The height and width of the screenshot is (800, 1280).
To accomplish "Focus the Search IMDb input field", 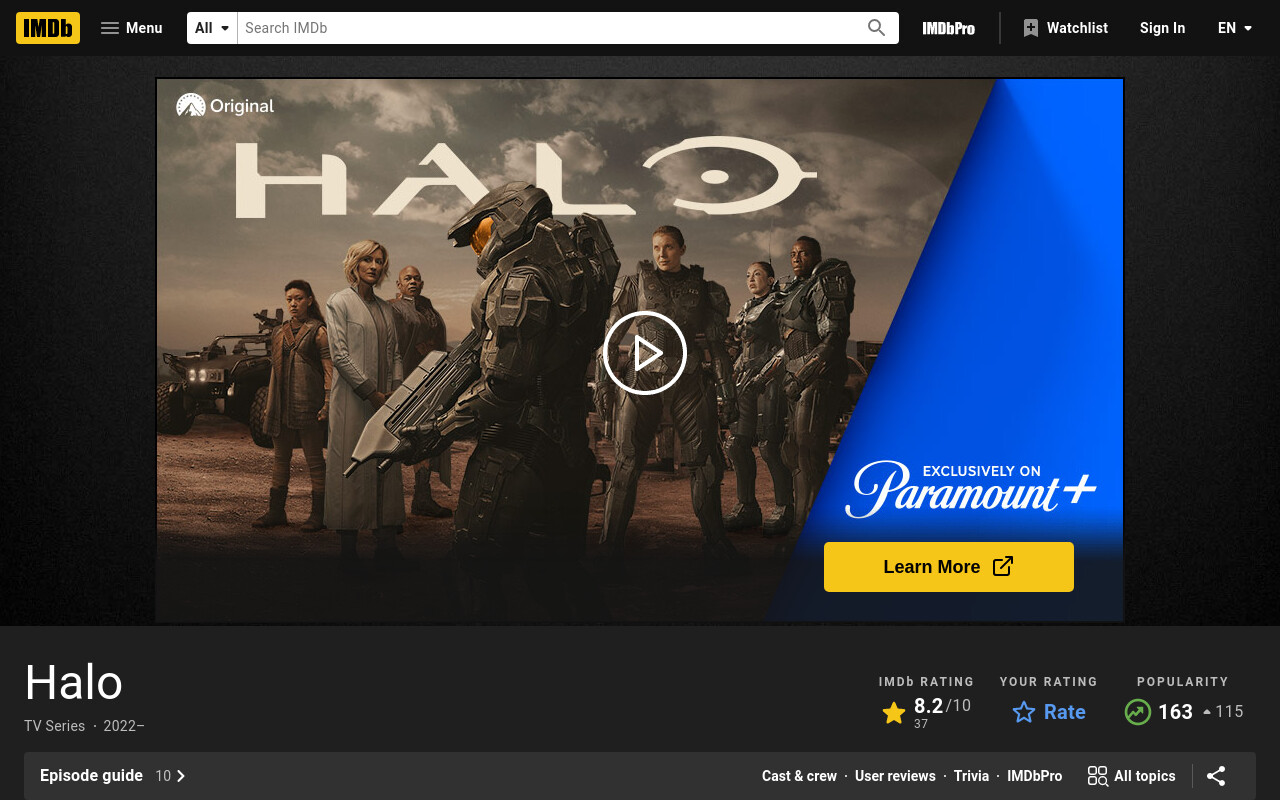I will coord(547,28).
